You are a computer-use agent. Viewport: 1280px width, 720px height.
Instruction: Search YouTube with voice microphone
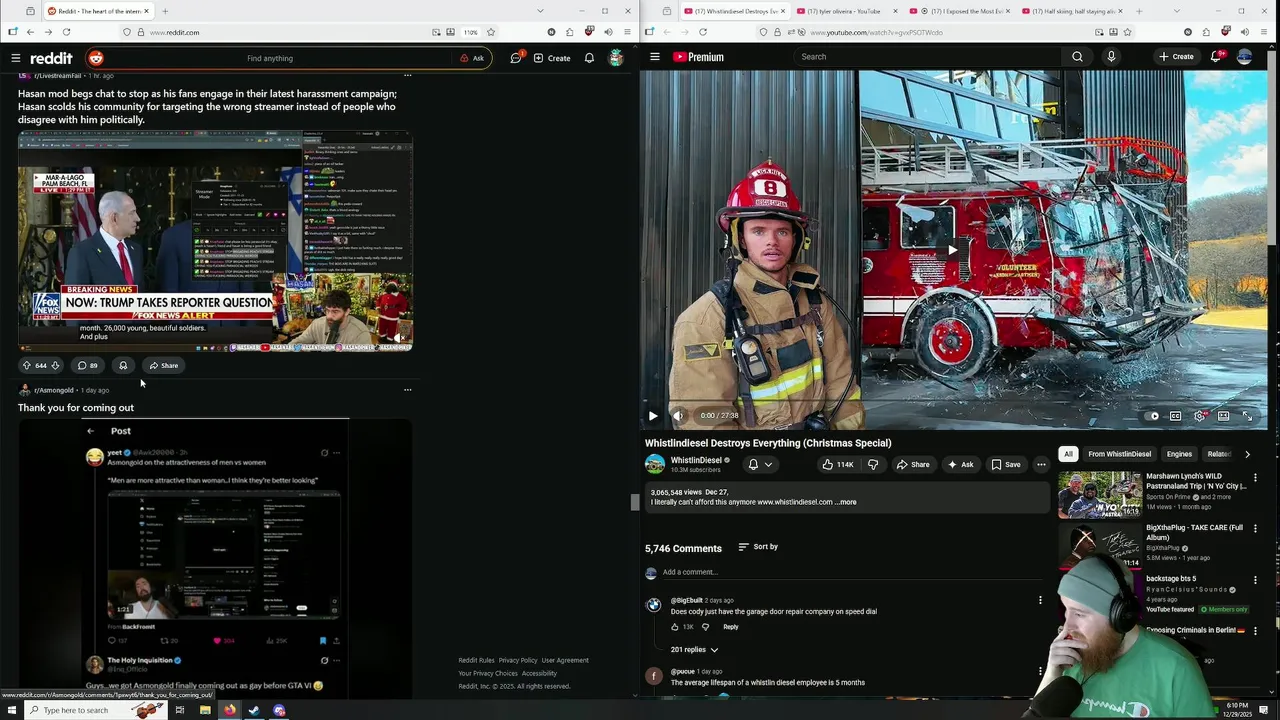pyautogui.click(x=1111, y=57)
